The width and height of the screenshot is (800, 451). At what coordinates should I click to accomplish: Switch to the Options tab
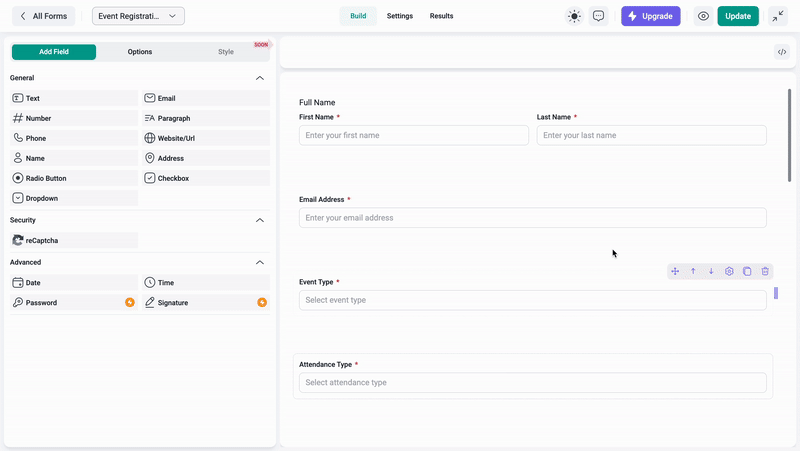tap(140, 52)
